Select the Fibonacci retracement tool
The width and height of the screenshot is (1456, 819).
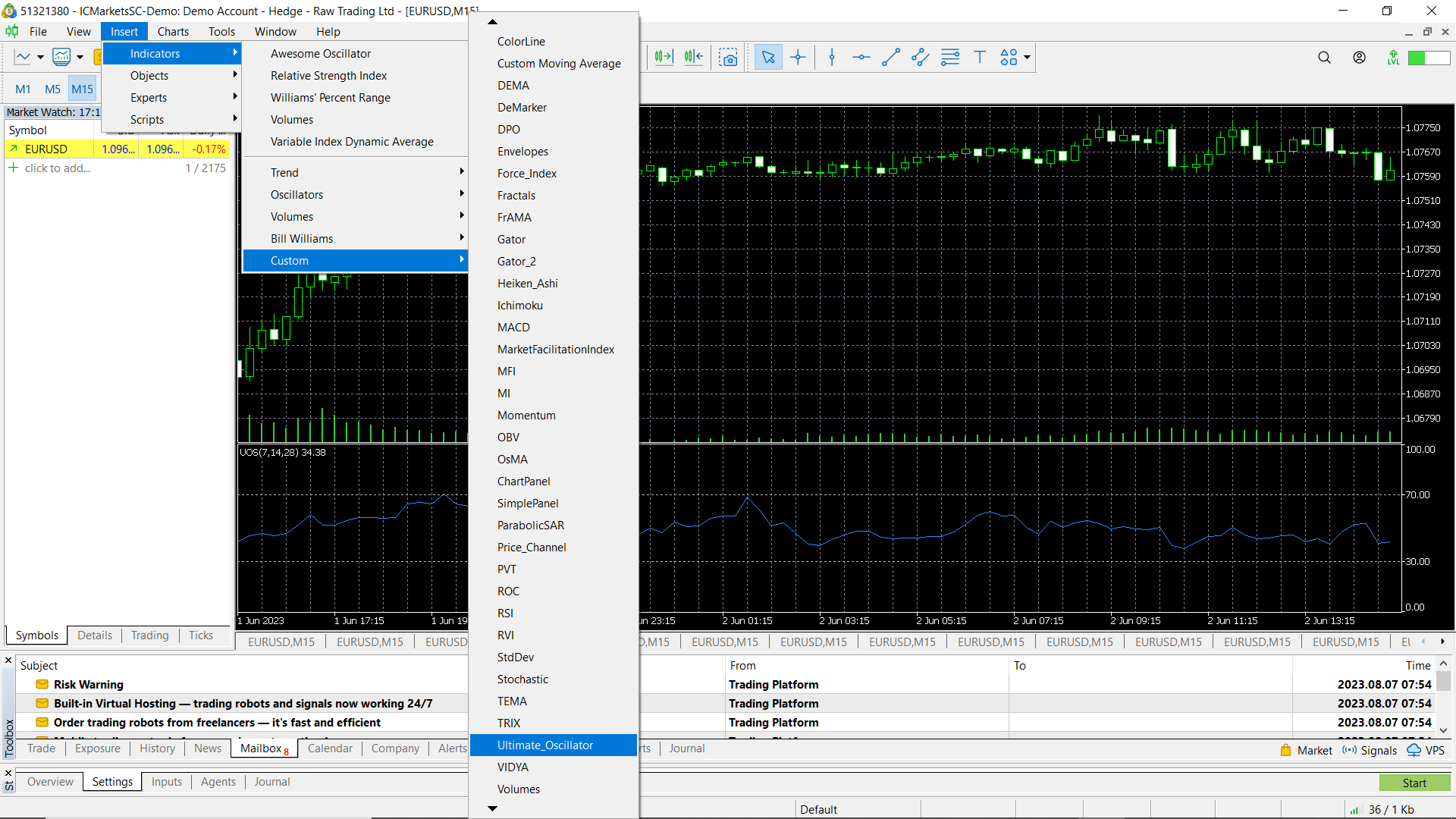tap(950, 58)
